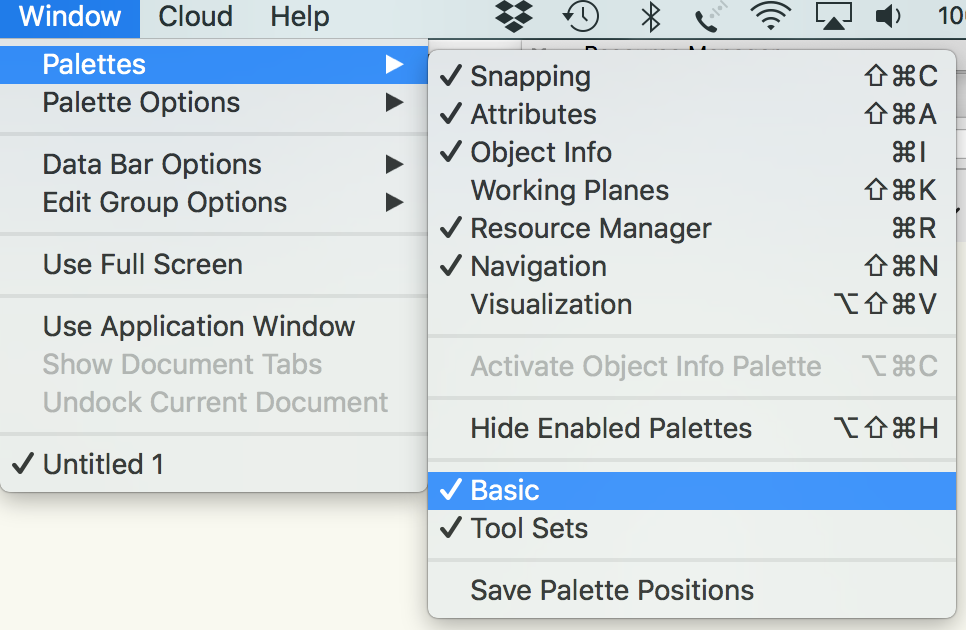Hide the Resource Manager palette
This screenshot has width=966, height=630.
pyautogui.click(x=590, y=228)
